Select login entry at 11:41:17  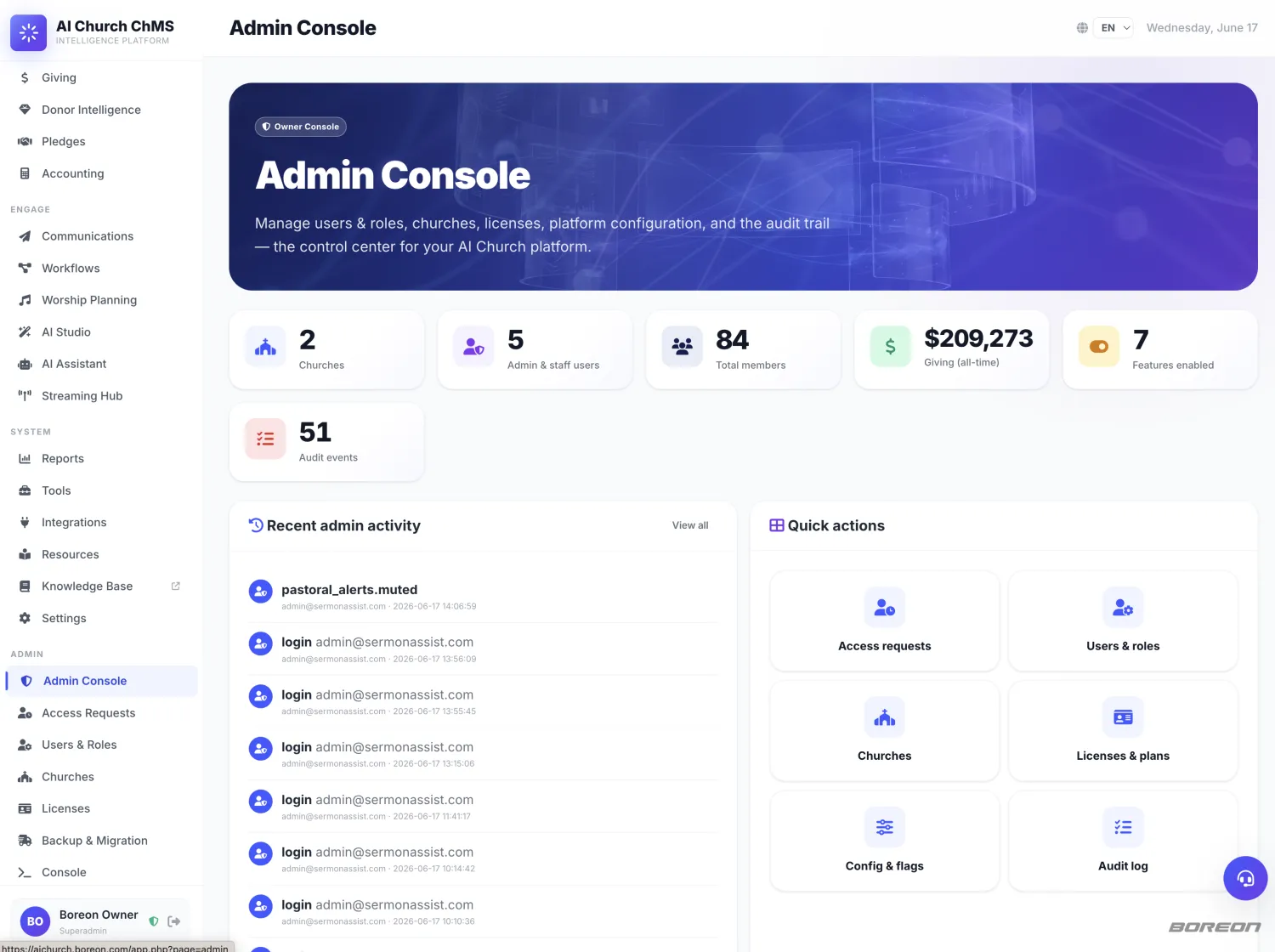(x=483, y=807)
